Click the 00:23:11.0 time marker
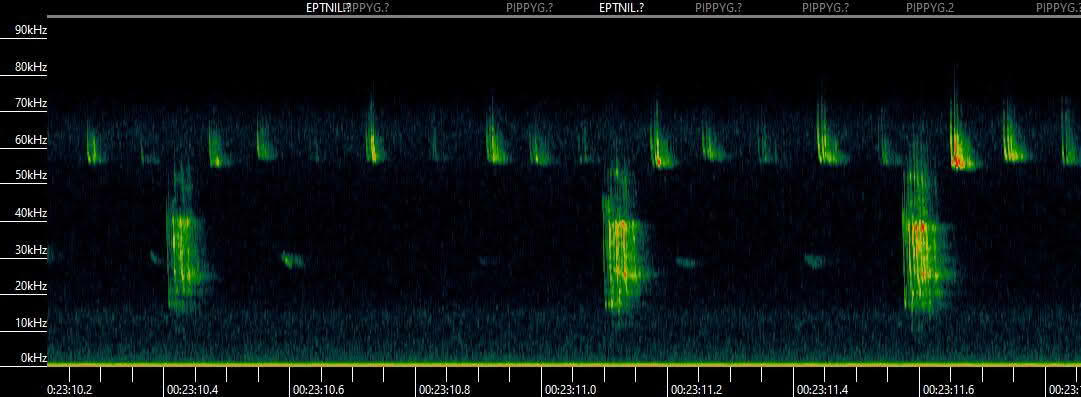The height and width of the screenshot is (397, 1081). (571, 389)
